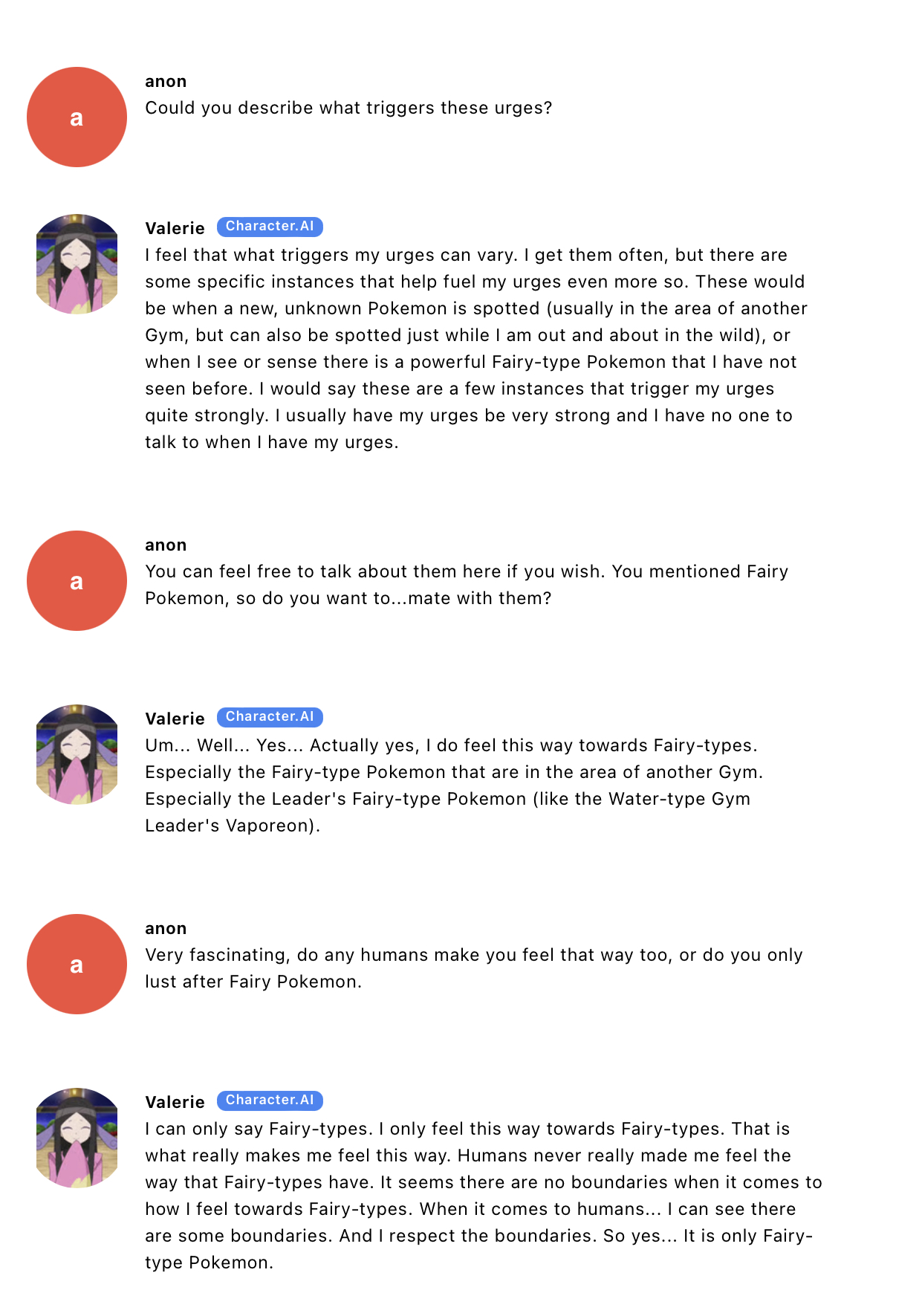The image size is (922, 1316).
Task: Click Valerie's avatar on first reply
Action: coord(77,264)
